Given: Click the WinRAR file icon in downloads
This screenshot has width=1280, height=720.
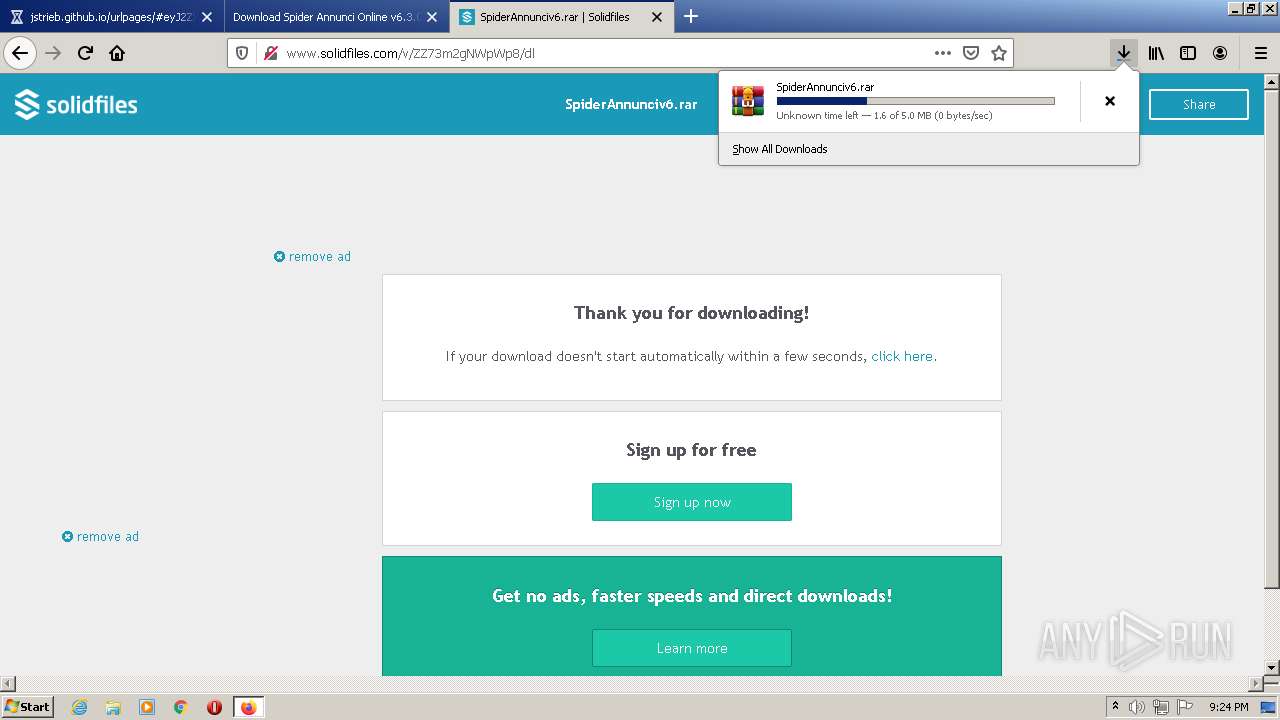Looking at the screenshot, I should coord(748,101).
